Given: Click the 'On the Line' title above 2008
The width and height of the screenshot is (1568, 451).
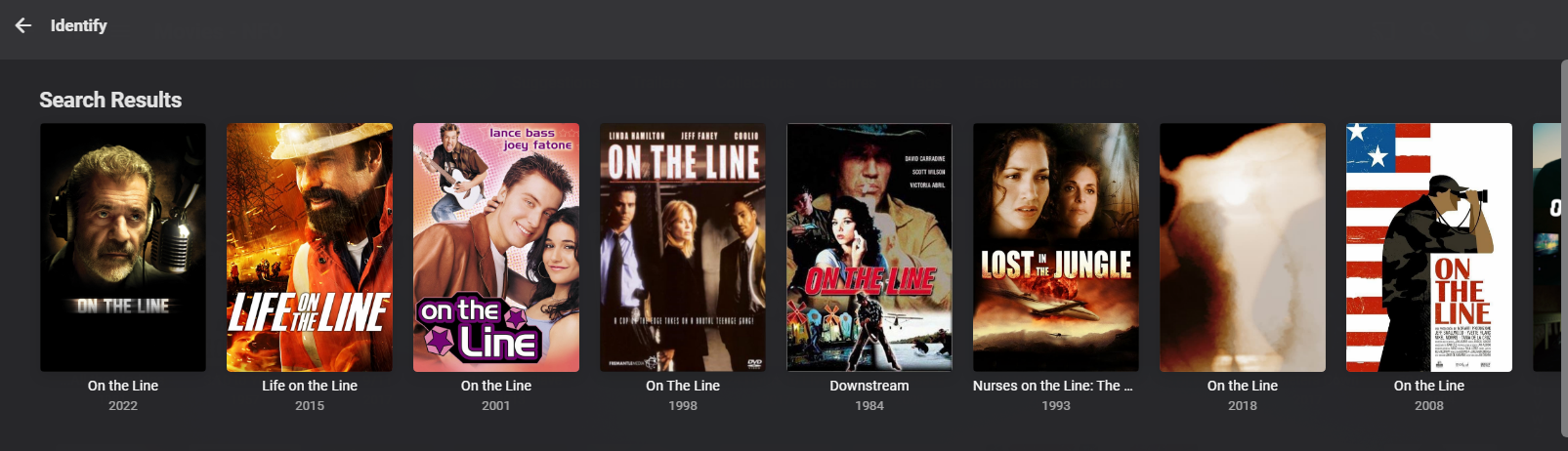Looking at the screenshot, I should tap(1429, 386).
